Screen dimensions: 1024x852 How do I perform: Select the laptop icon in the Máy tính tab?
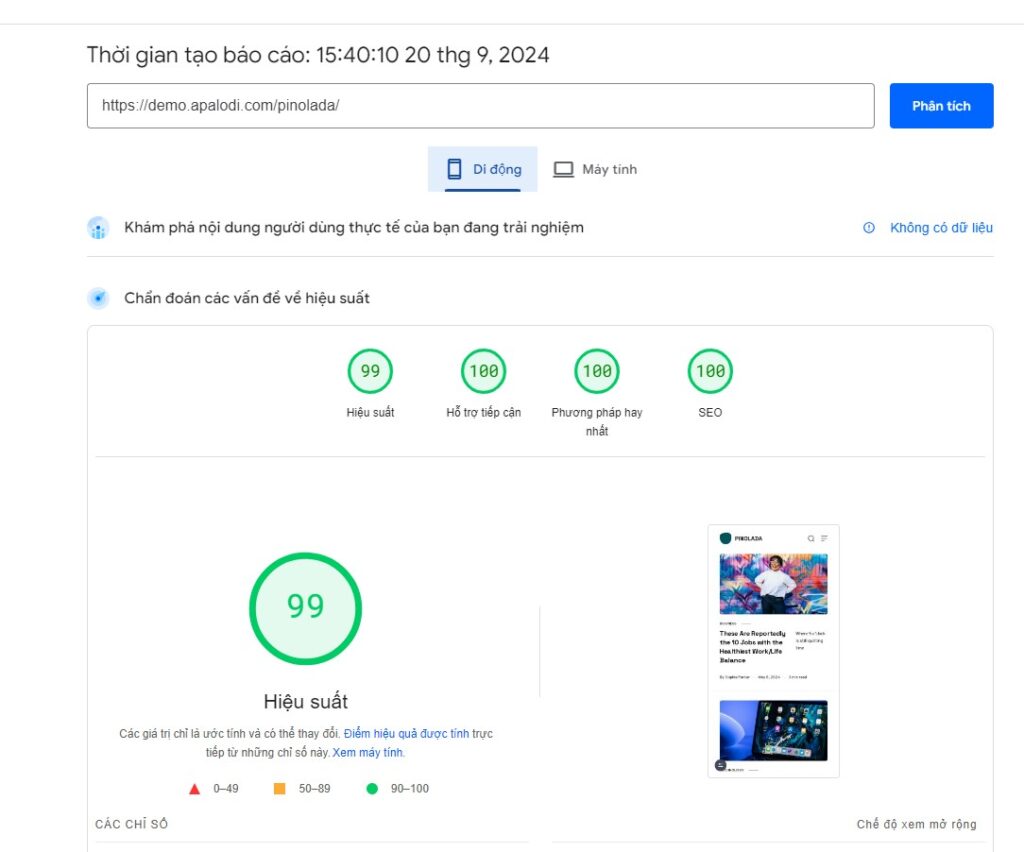pos(564,169)
